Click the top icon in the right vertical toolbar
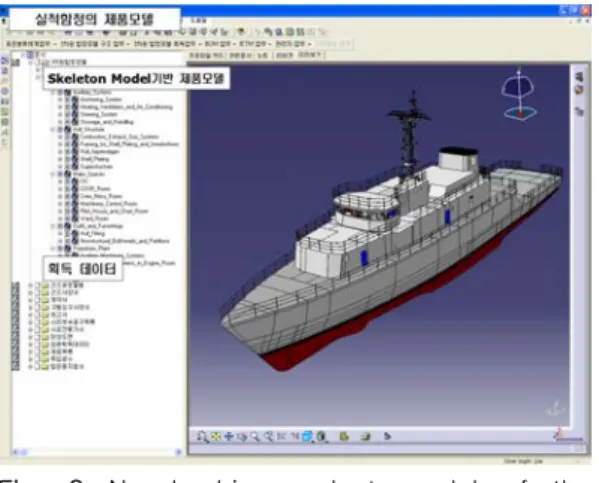 [x=580, y=77]
